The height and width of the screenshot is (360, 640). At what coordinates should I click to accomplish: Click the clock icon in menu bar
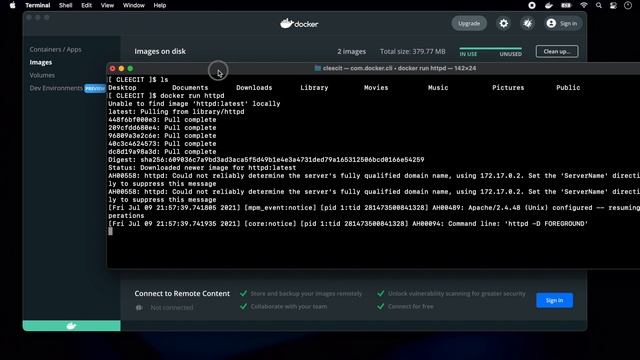click(628, 5)
